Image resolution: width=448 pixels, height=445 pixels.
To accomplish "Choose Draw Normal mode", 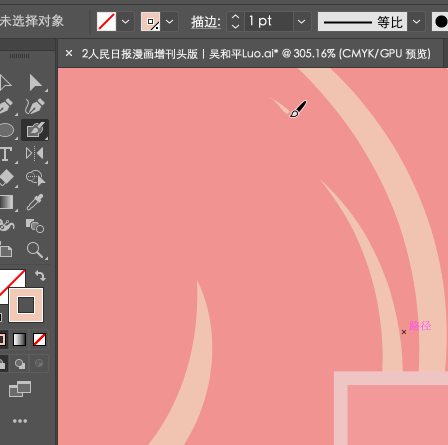I will 3,364.
